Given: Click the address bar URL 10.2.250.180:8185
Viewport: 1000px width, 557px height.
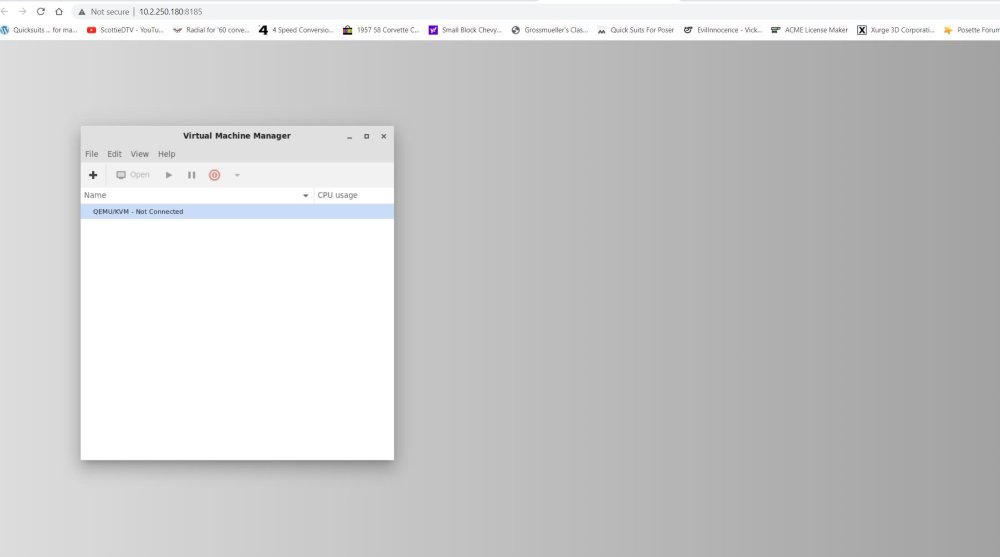Looking at the screenshot, I should coord(171,11).
